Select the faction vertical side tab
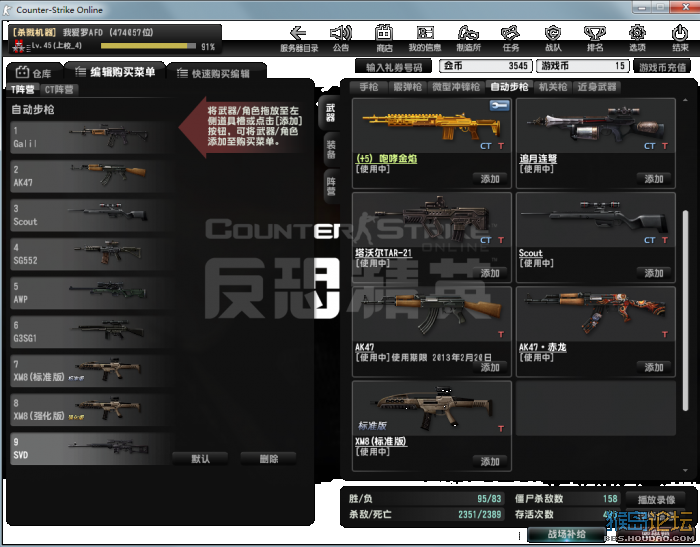This screenshot has width=700, height=547. coord(331,187)
